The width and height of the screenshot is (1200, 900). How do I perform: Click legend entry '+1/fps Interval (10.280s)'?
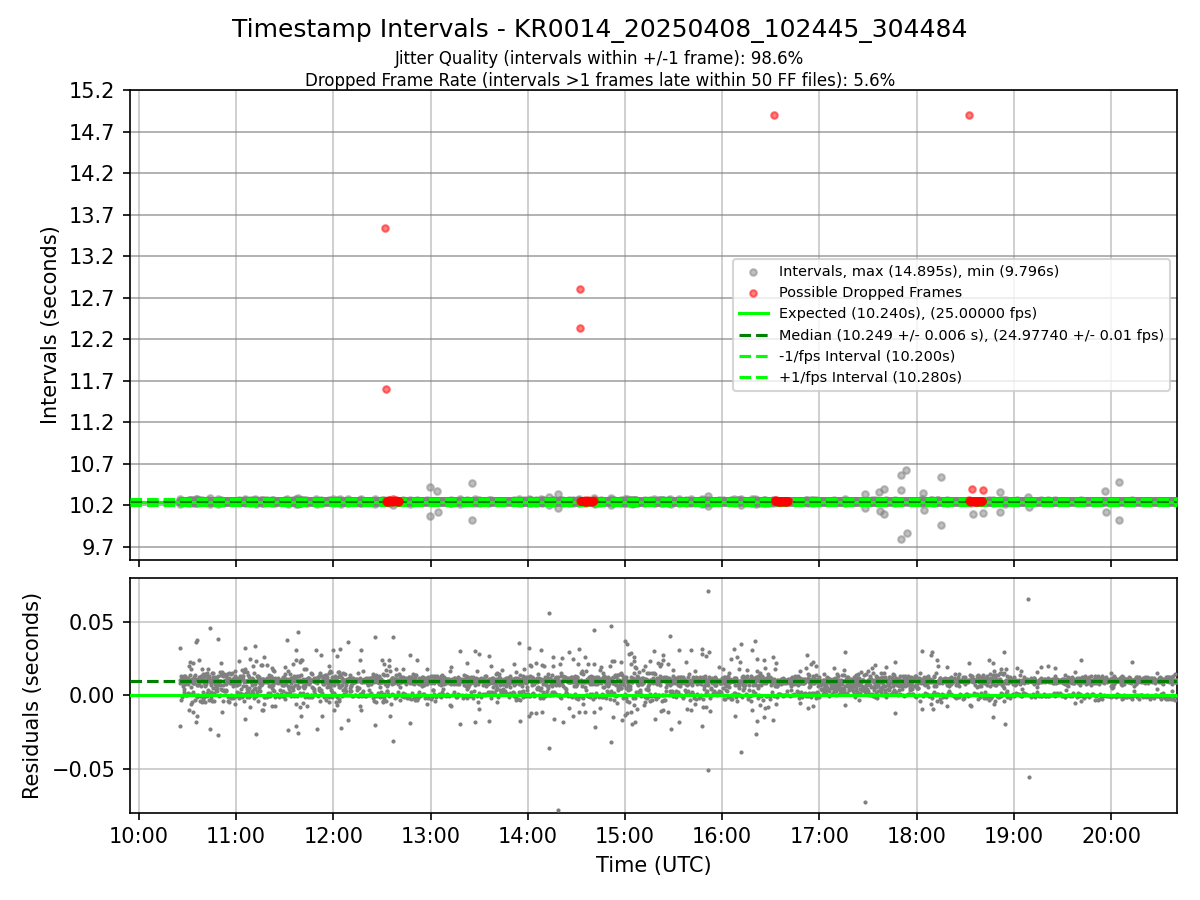pos(870,377)
